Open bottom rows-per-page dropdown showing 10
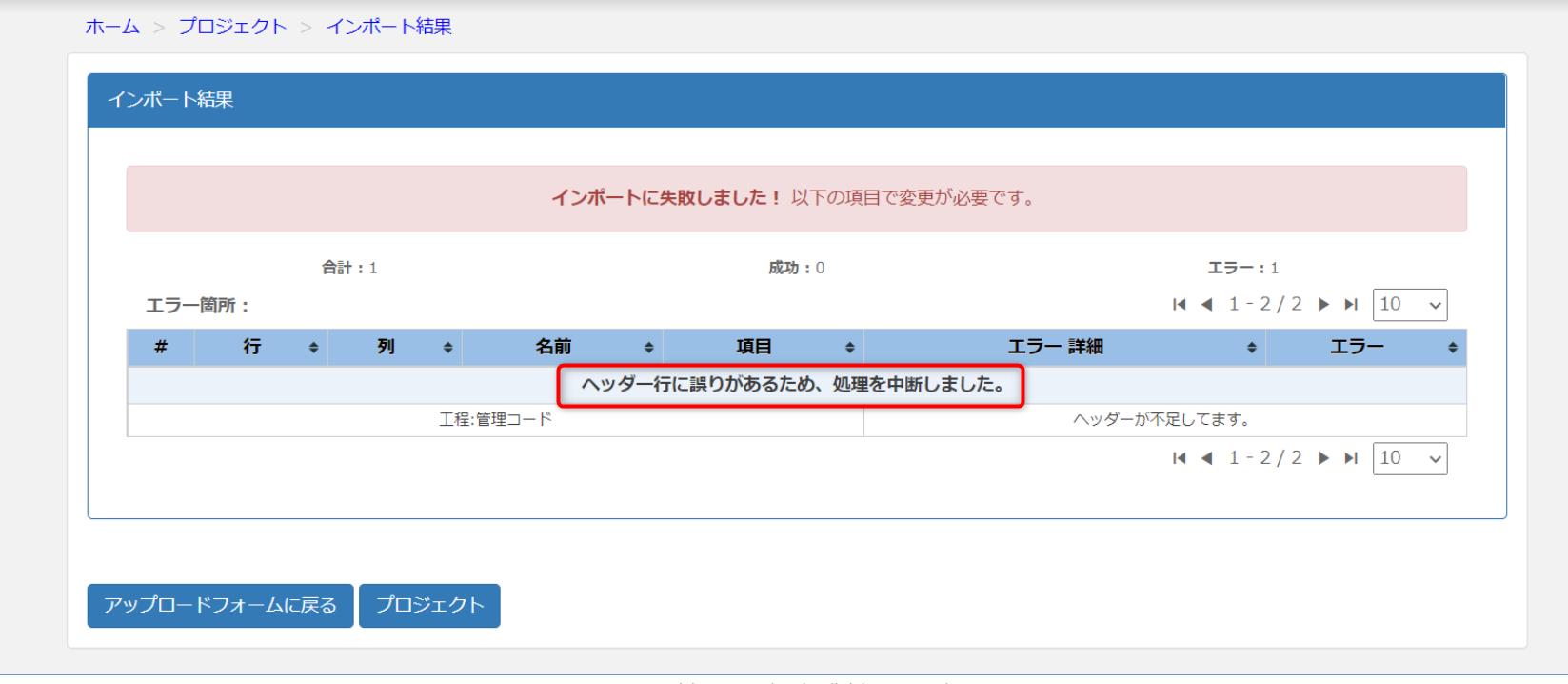This screenshot has width=1568, height=684. [1409, 458]
